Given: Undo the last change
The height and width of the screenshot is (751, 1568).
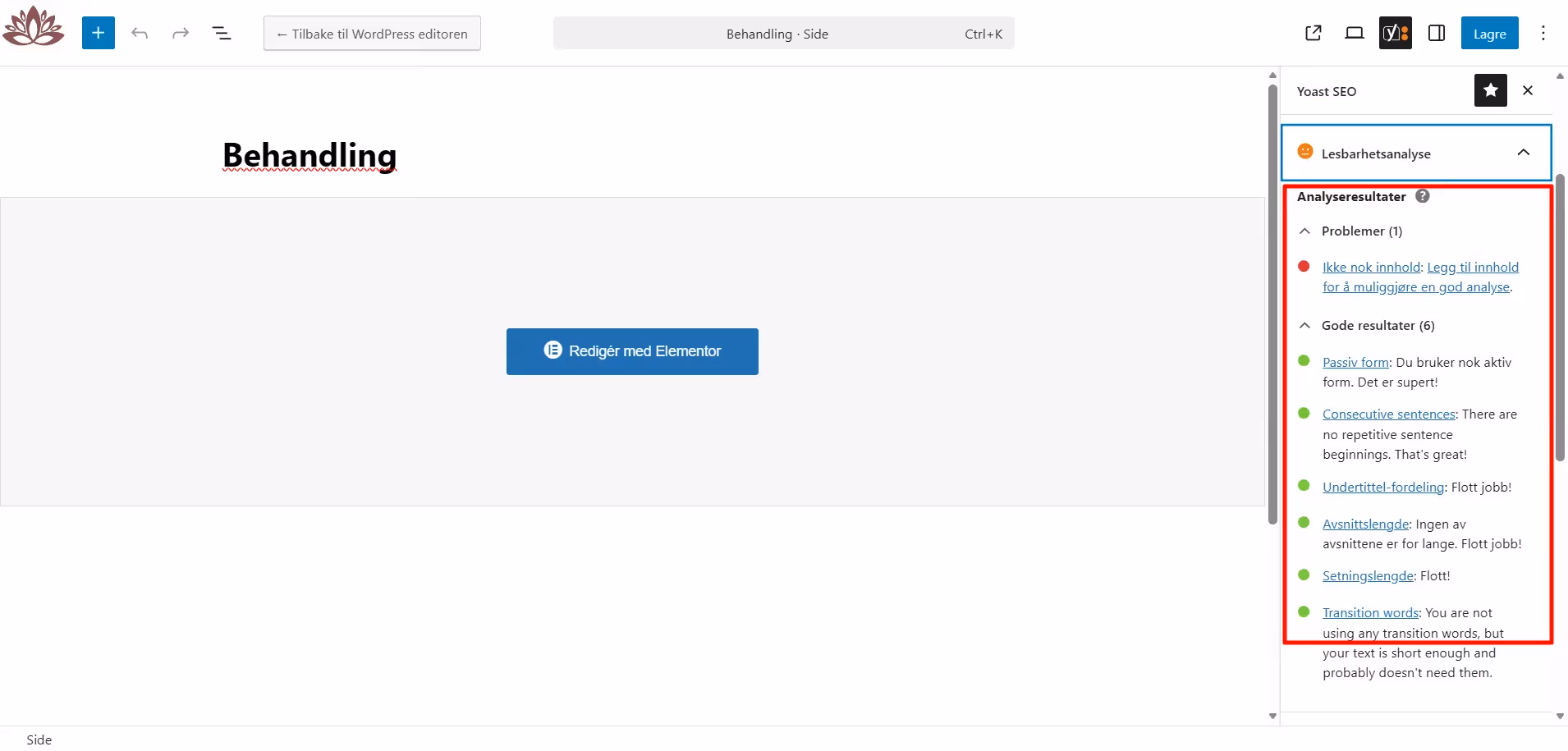Looking at the screenshot, I should [140, 33].
